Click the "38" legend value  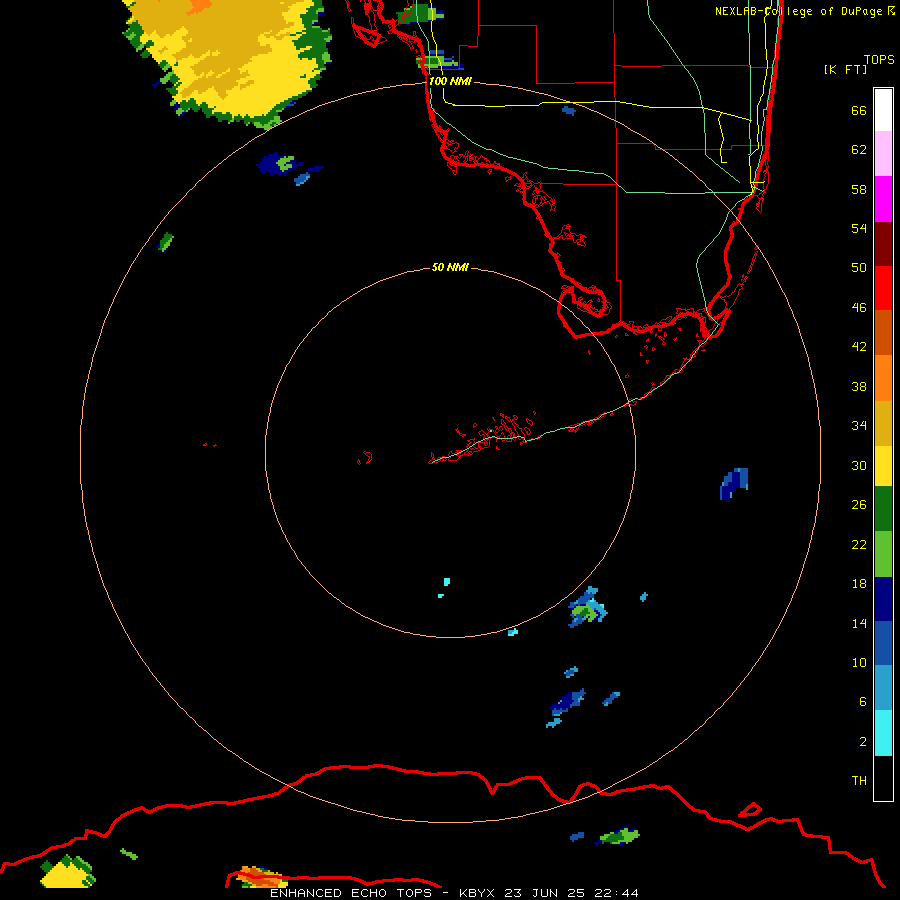859,386
